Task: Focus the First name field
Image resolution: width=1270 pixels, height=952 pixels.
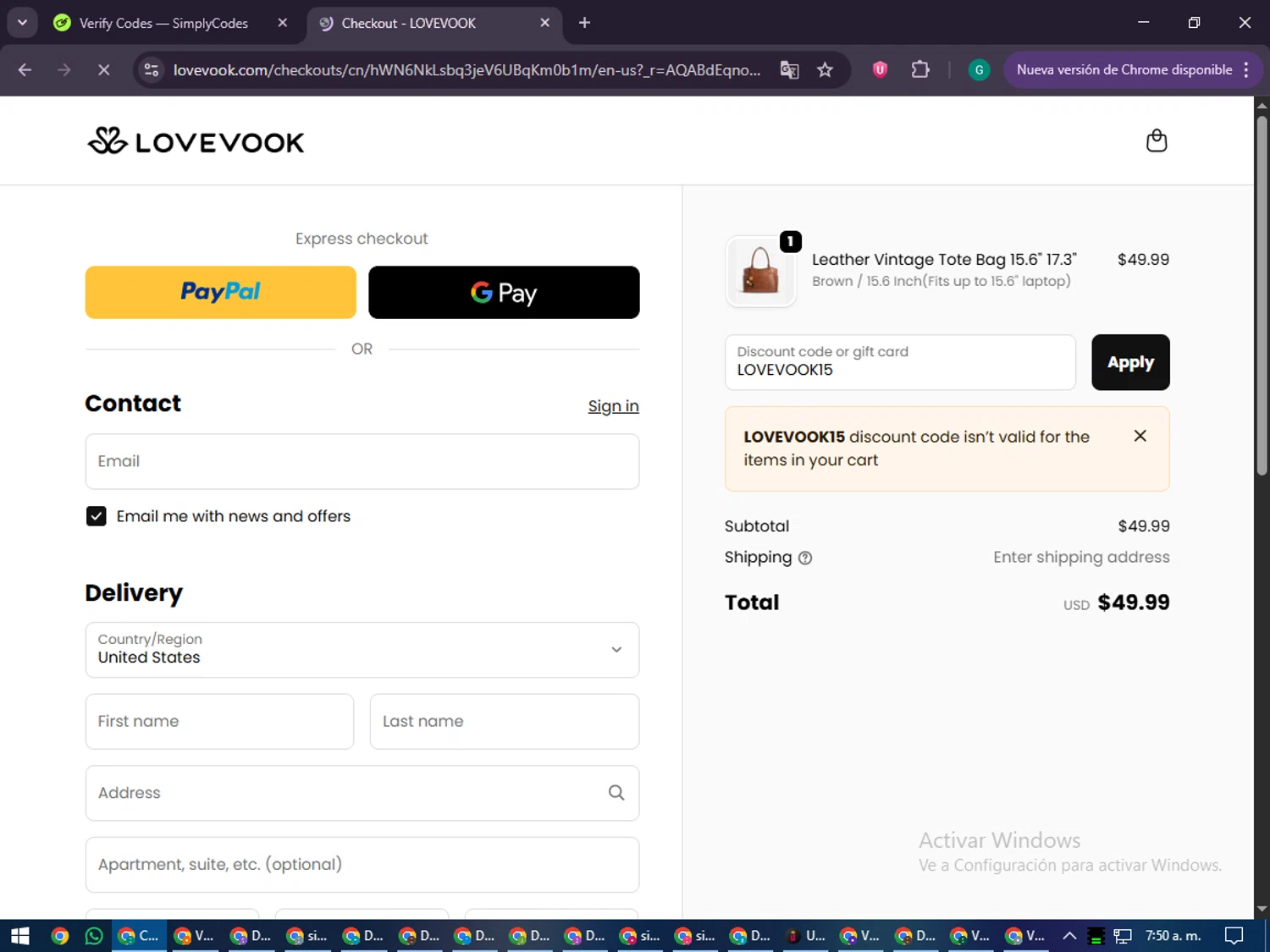Action: (219, 721)
